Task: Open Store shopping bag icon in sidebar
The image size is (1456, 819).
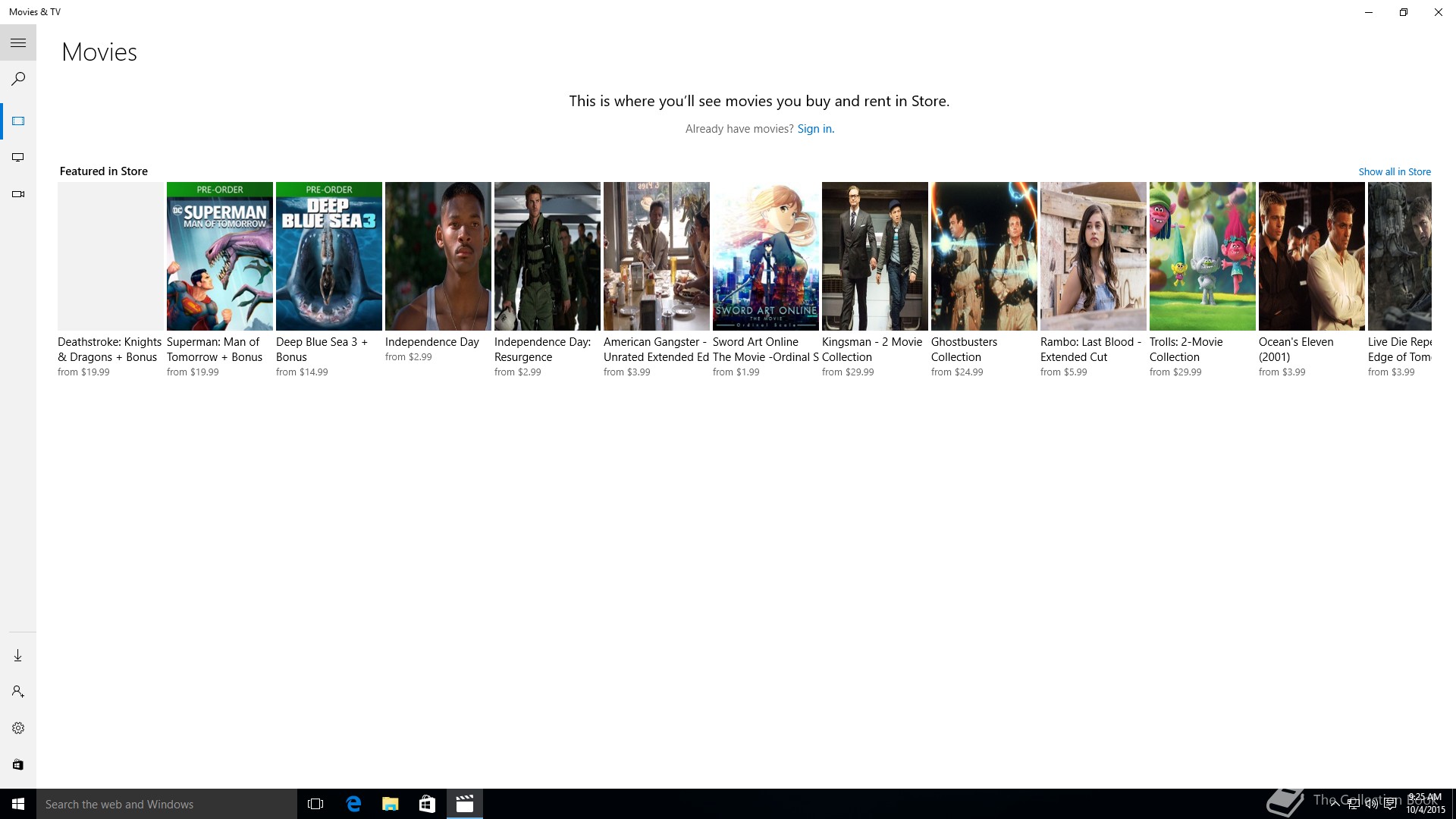Action: click(x=18, y=764)
